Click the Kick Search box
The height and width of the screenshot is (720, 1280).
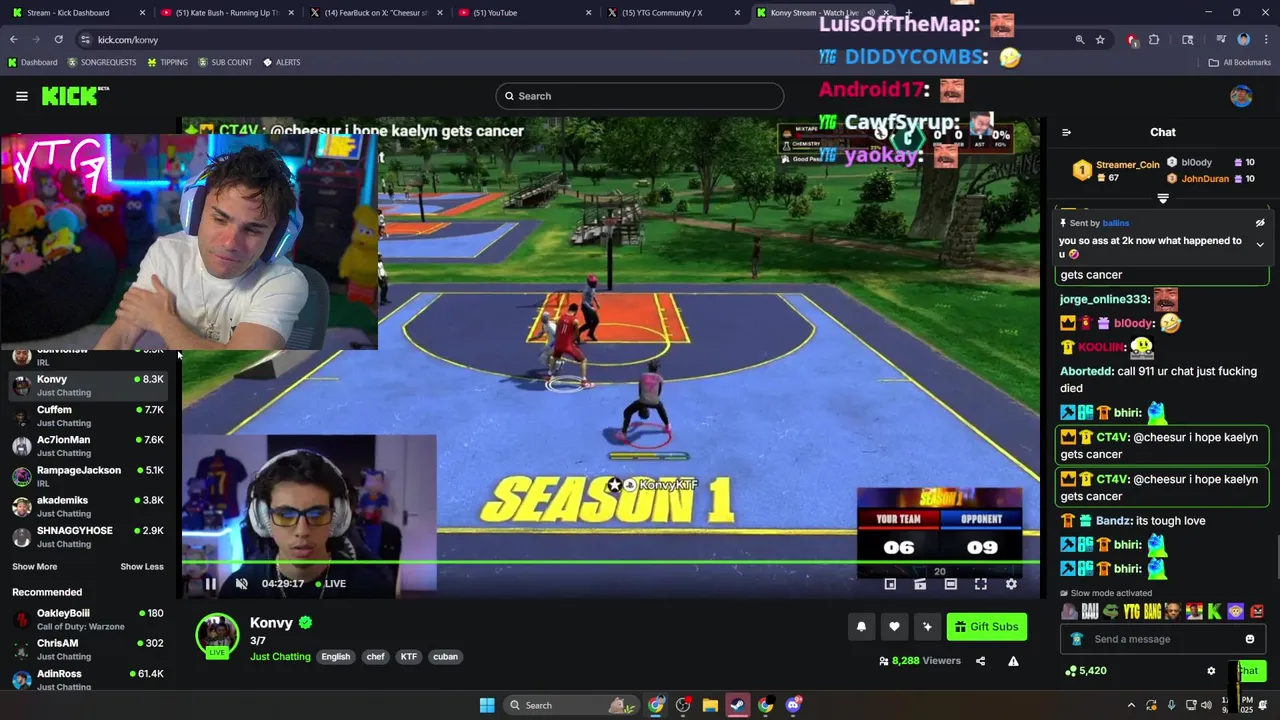coord(640,96)
